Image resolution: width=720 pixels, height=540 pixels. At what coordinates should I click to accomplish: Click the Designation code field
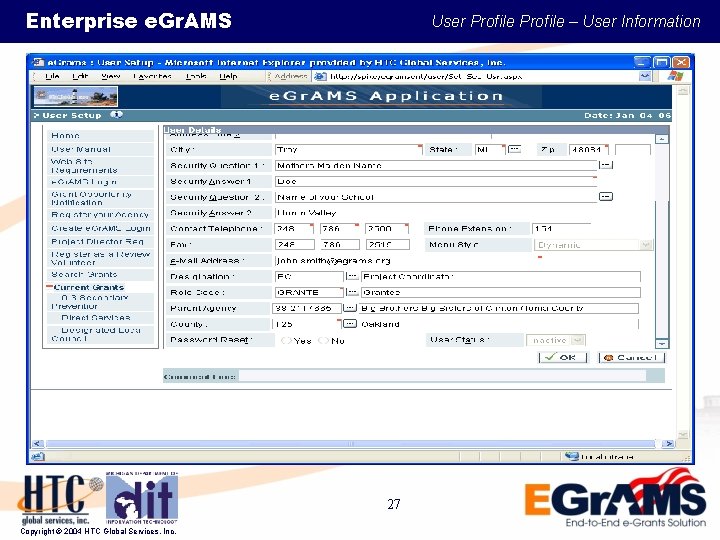309,276
